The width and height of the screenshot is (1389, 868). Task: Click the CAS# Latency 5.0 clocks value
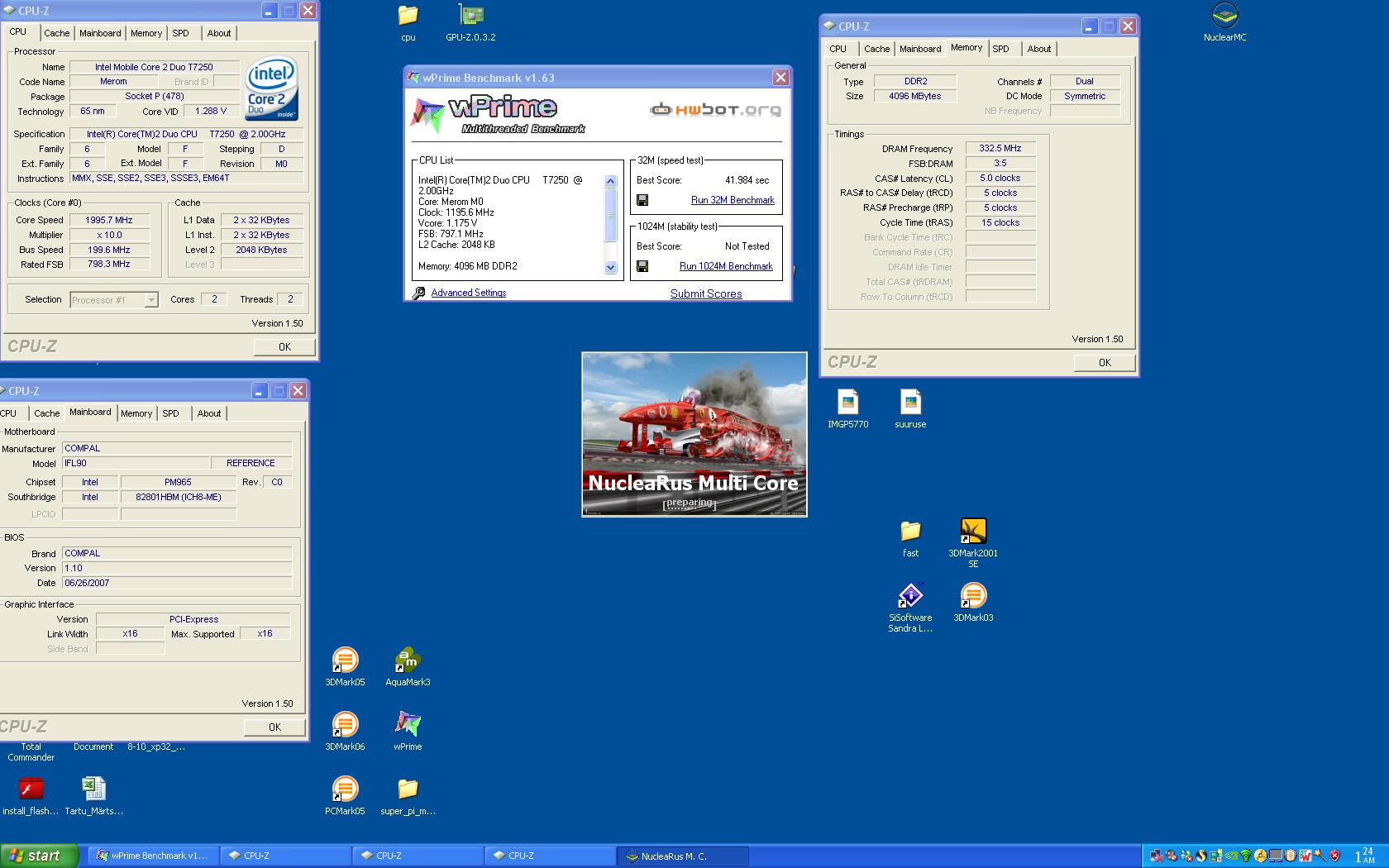point(1000,179)
